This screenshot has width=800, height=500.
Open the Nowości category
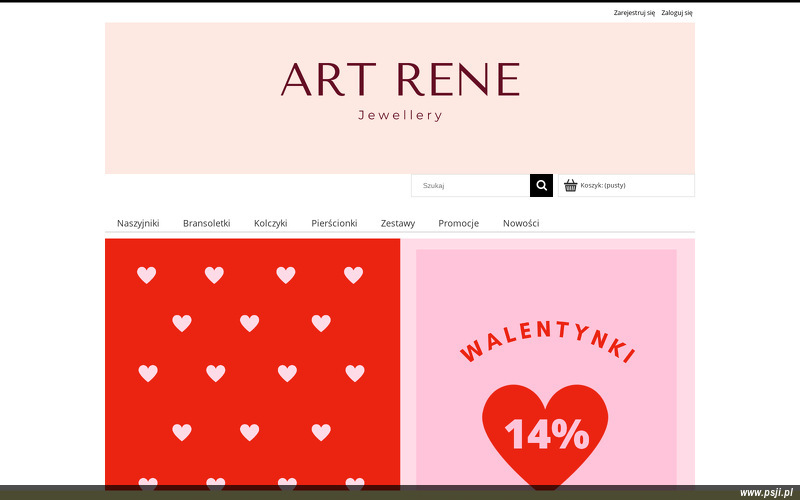(521, 223)
